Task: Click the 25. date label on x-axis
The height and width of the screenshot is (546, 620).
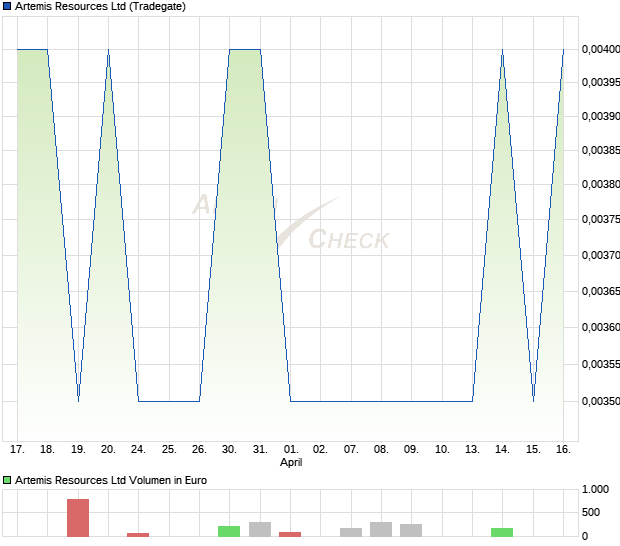Action: (x=169, y=449)
